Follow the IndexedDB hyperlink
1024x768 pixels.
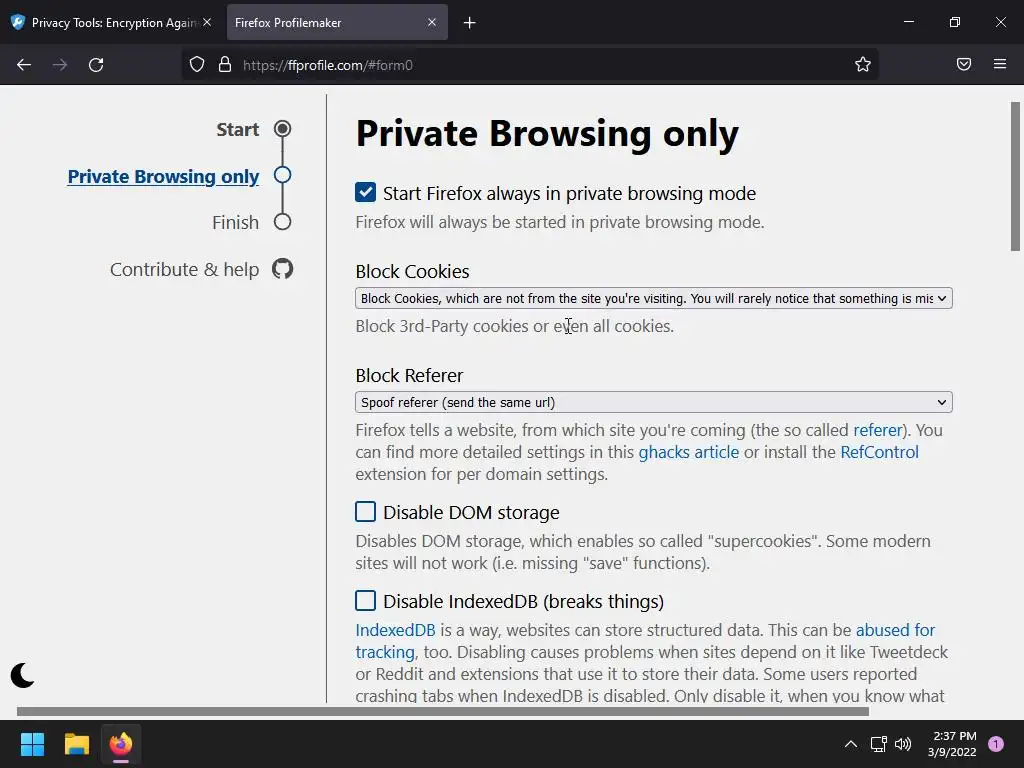pyautogui.click(x=395, y=630)
